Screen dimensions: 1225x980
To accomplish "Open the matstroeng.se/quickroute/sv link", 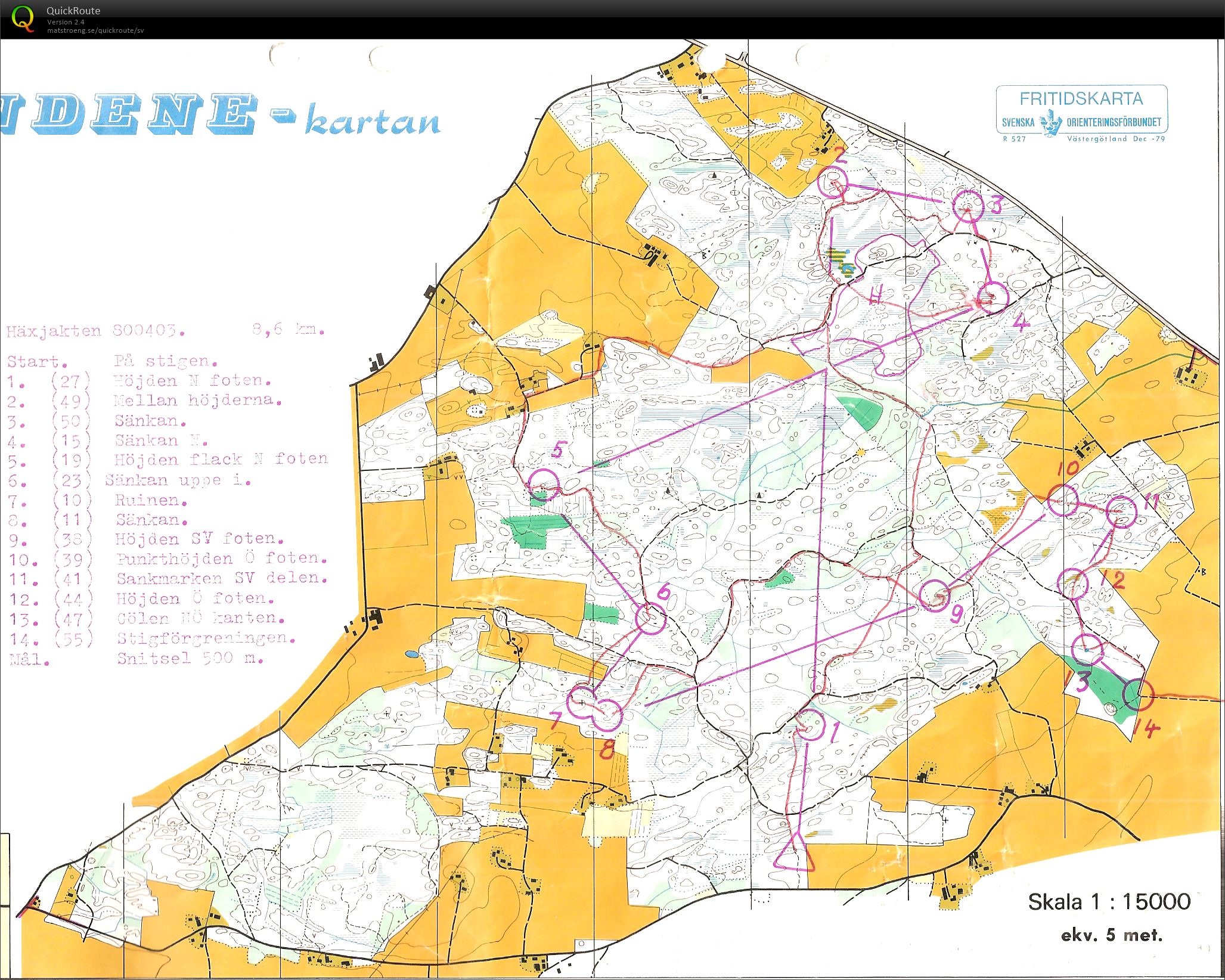I will 95,30.
